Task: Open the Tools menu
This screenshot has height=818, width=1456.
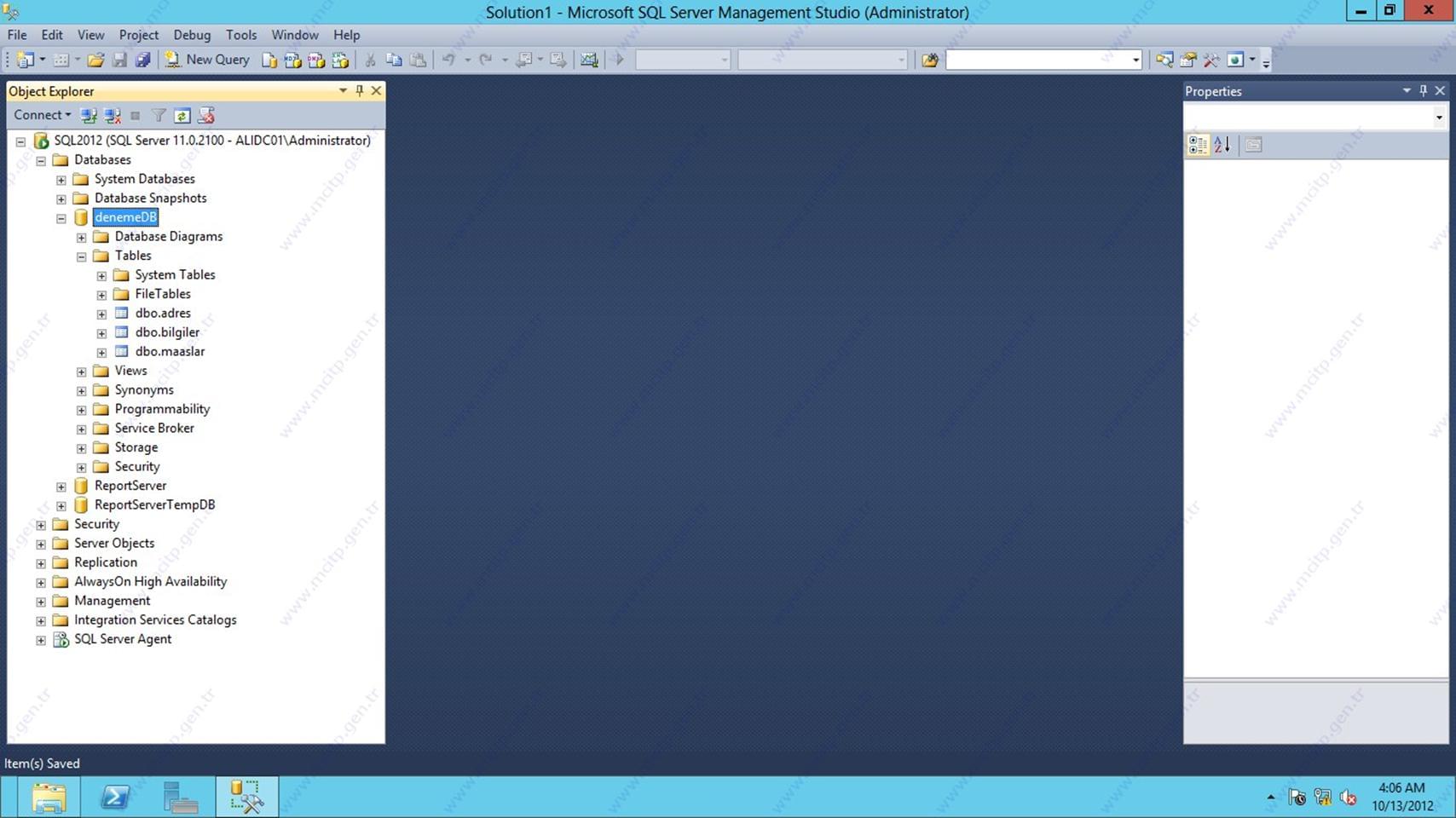Action: pyautogui.click(x=241, y=35)
